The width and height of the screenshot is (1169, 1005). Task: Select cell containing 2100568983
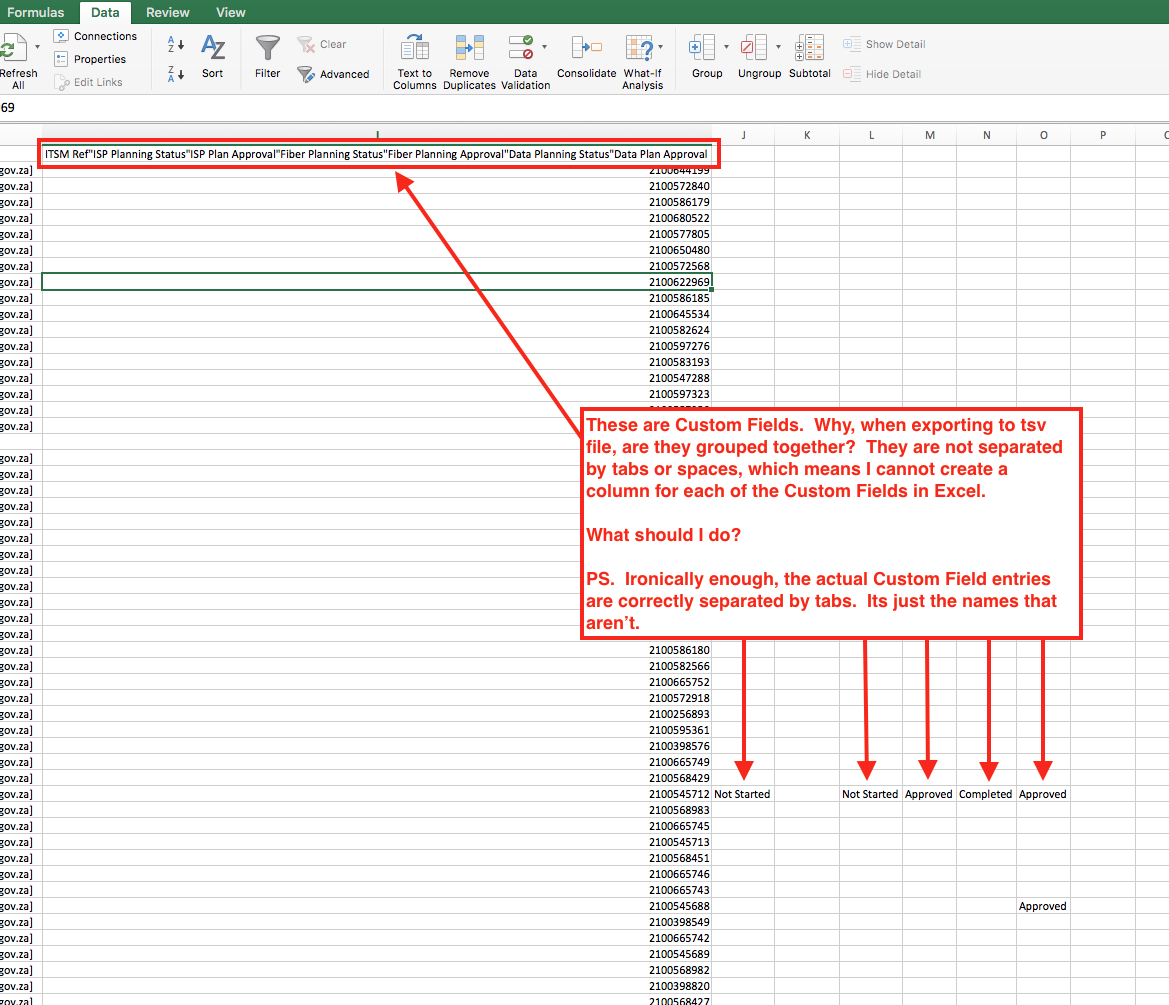tap(377, 810)
